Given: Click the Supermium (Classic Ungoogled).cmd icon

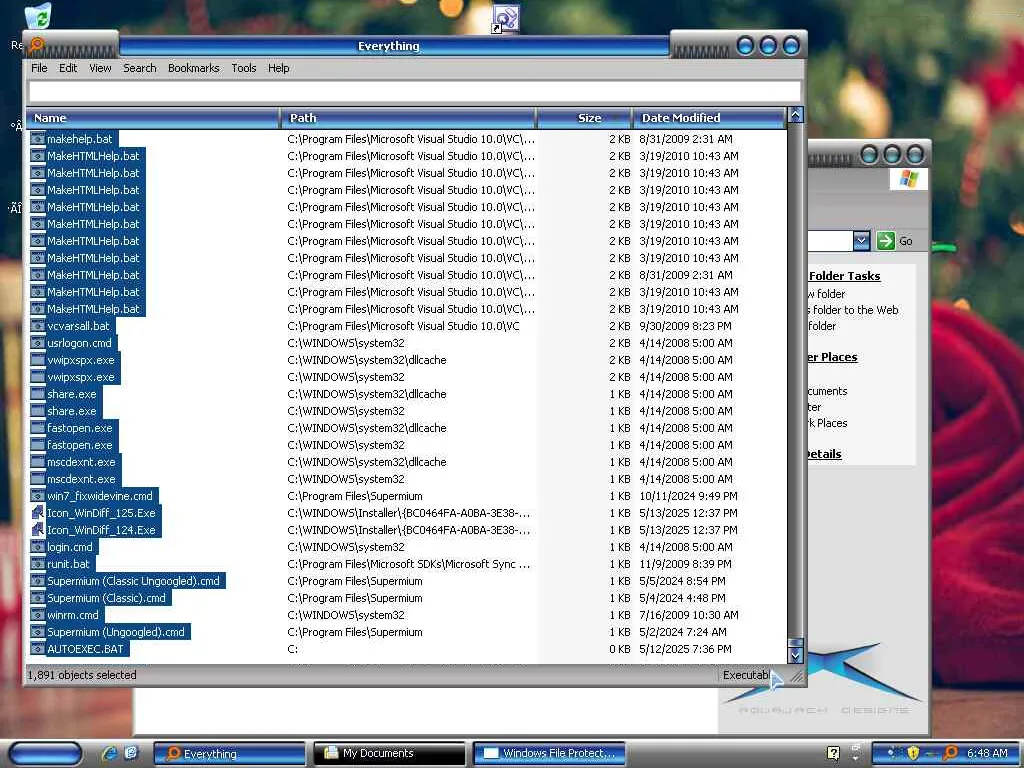Looking at the screenshot, I should point(38,581).
